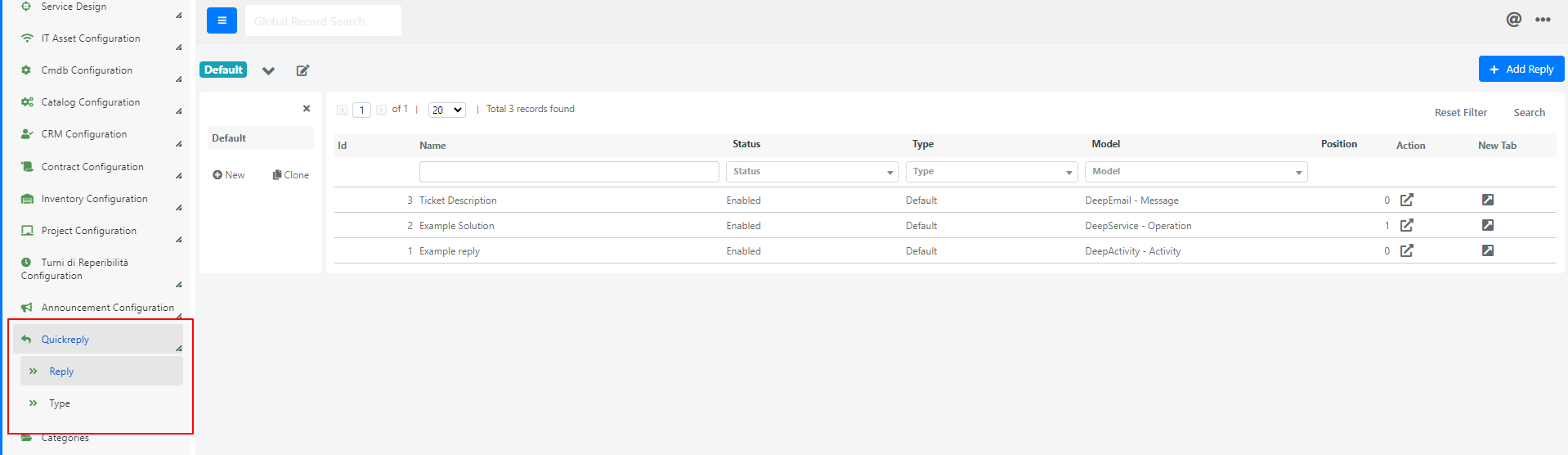This screenshot has width=1568, height=455.
Task: Open Turni di Reperibilità Configuration menu
Action: (74, 269)
